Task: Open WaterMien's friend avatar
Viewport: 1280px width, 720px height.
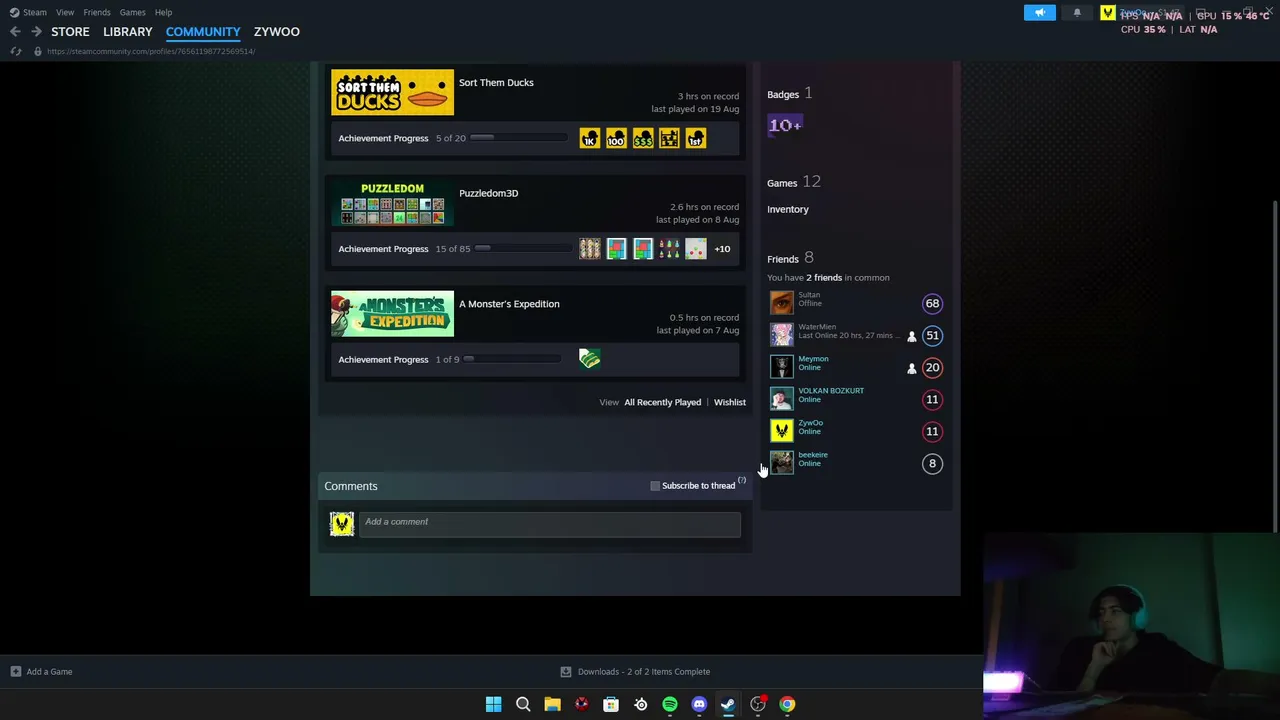Action: click(x=781, y=335)
